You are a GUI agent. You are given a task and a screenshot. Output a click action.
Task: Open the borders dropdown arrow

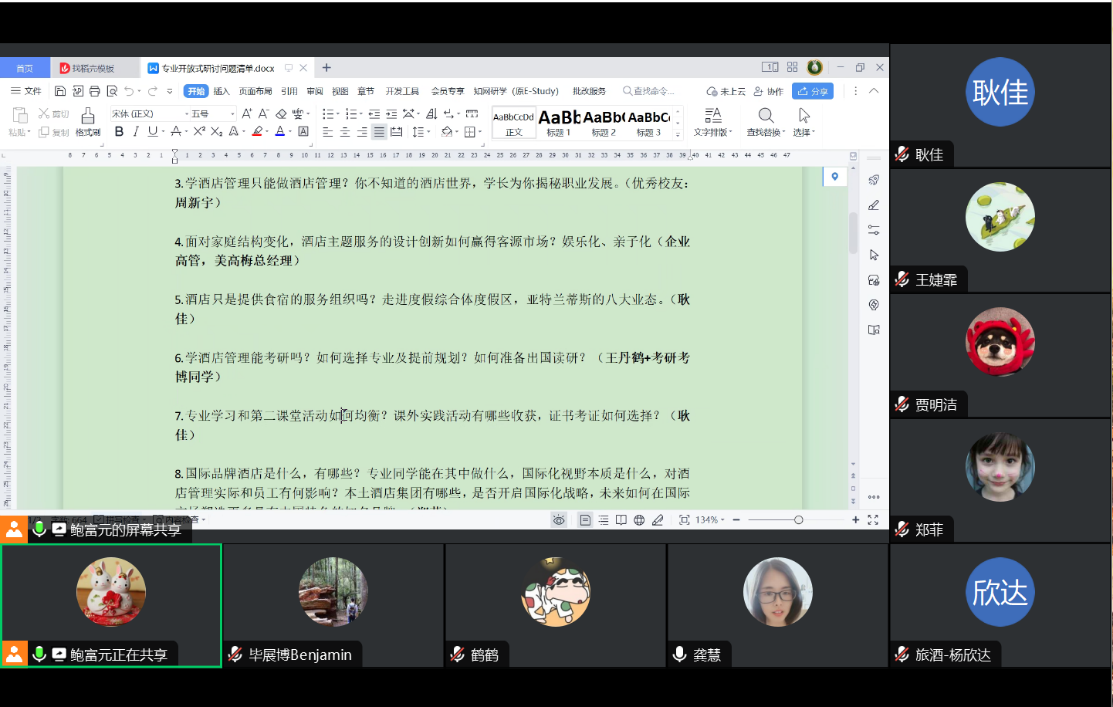tap(480, 132)
